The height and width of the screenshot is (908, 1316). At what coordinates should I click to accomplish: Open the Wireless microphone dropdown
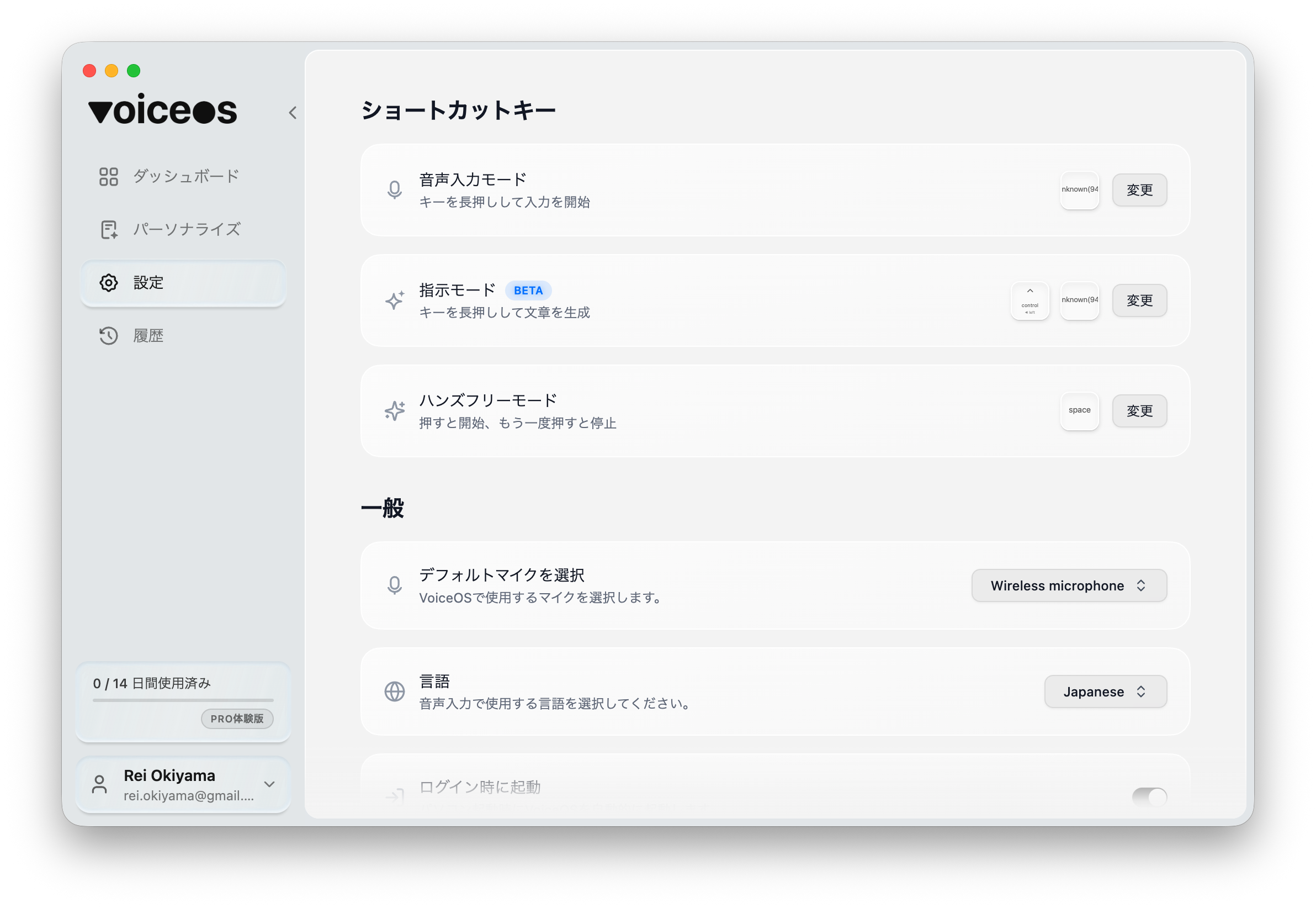[x=1069, y=585]
